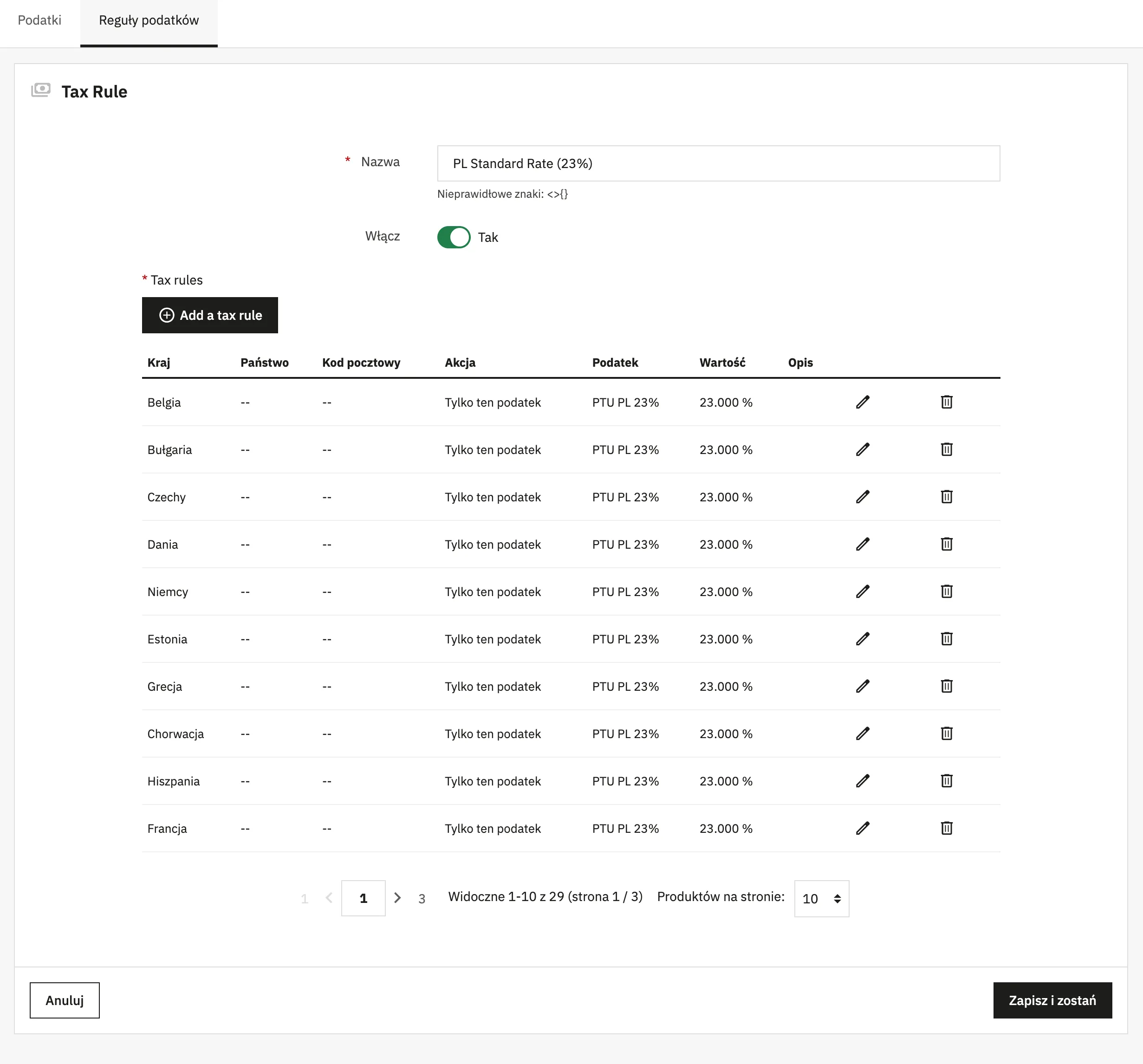Cancel with the Anuluj button
Screen dimensions: 1143x1064
[x=65, y=1000]
